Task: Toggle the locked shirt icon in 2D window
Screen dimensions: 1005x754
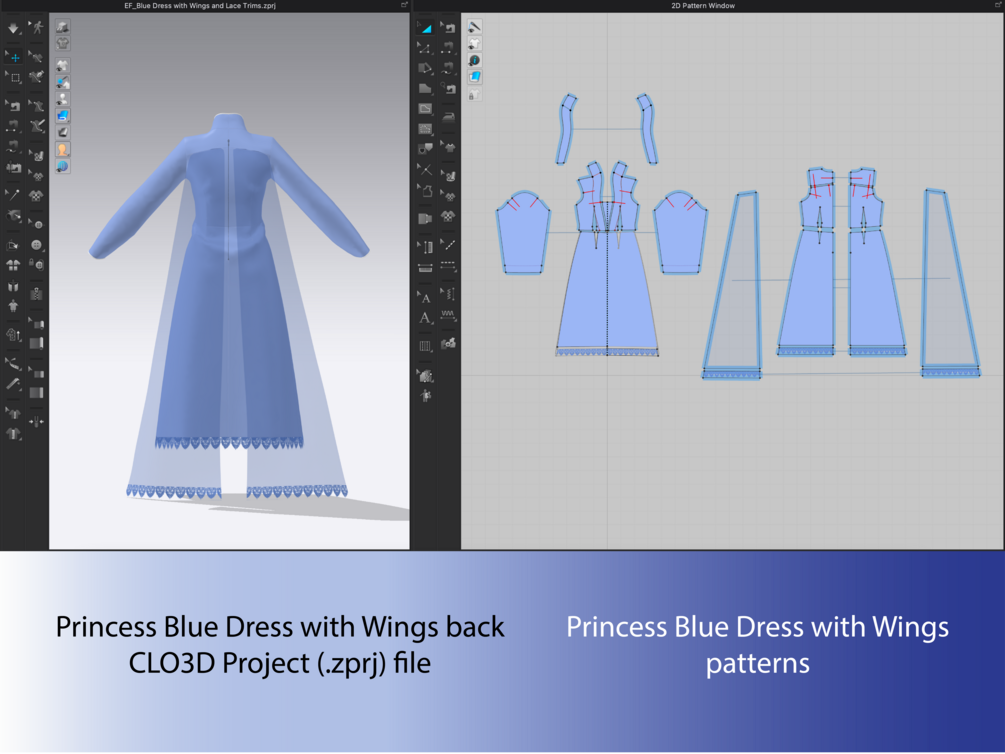Action: tap(474, 95)
